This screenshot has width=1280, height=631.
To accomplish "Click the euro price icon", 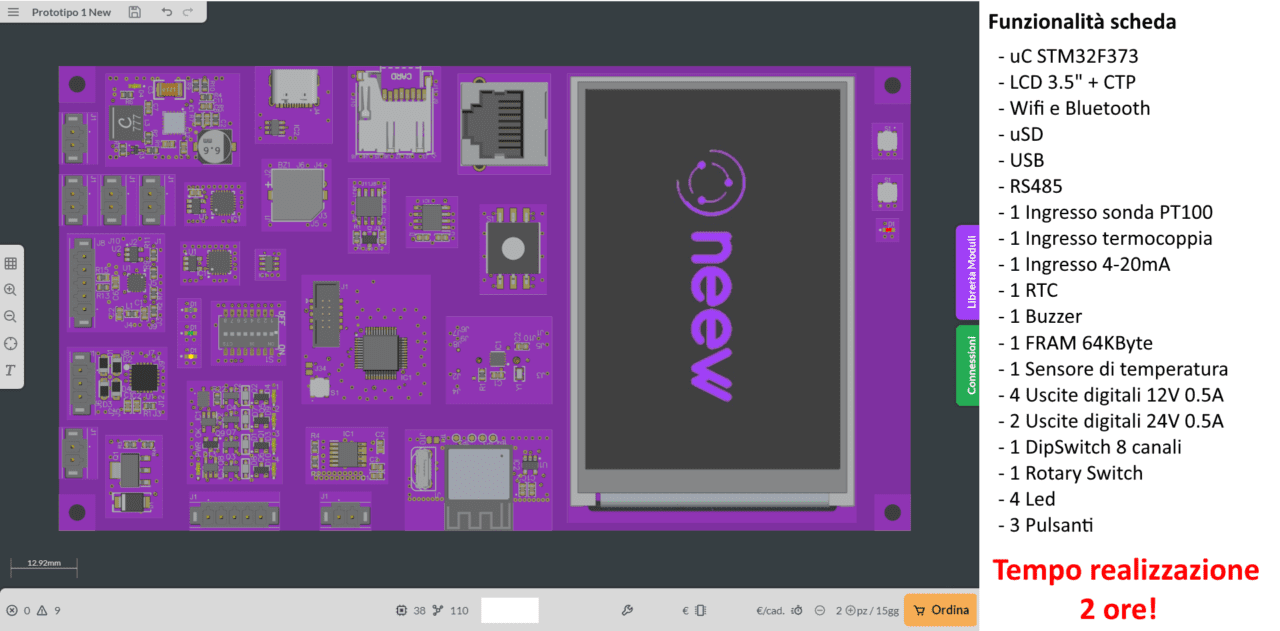I will tap(686, 610).
